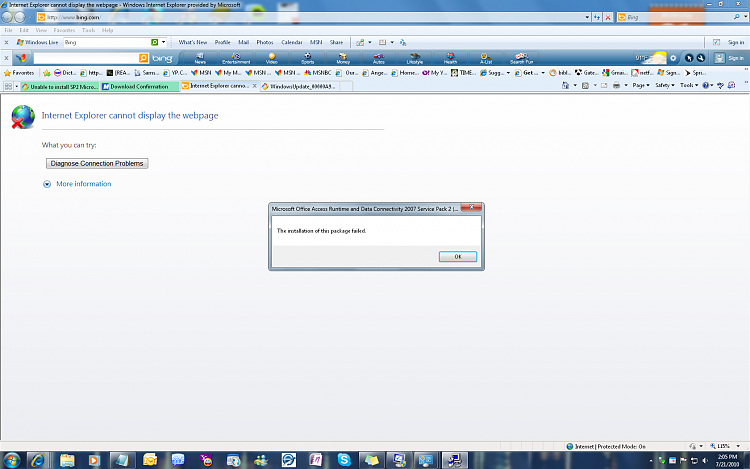Open the Edit menu

coord(24,30)
